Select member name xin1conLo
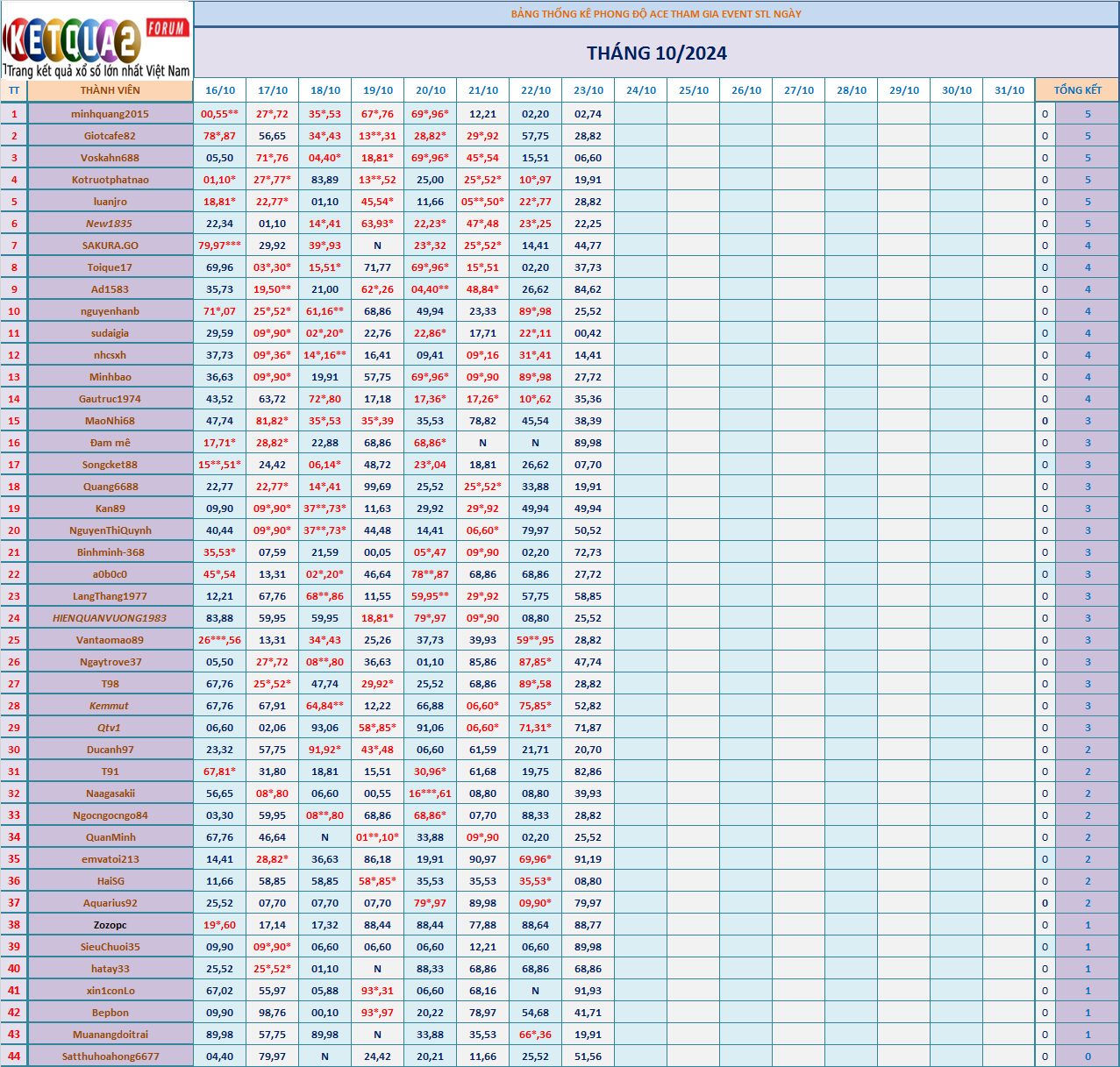The height and width of the screenshot is (1067, 1120). pyautogui.click(x=111, y=991)
